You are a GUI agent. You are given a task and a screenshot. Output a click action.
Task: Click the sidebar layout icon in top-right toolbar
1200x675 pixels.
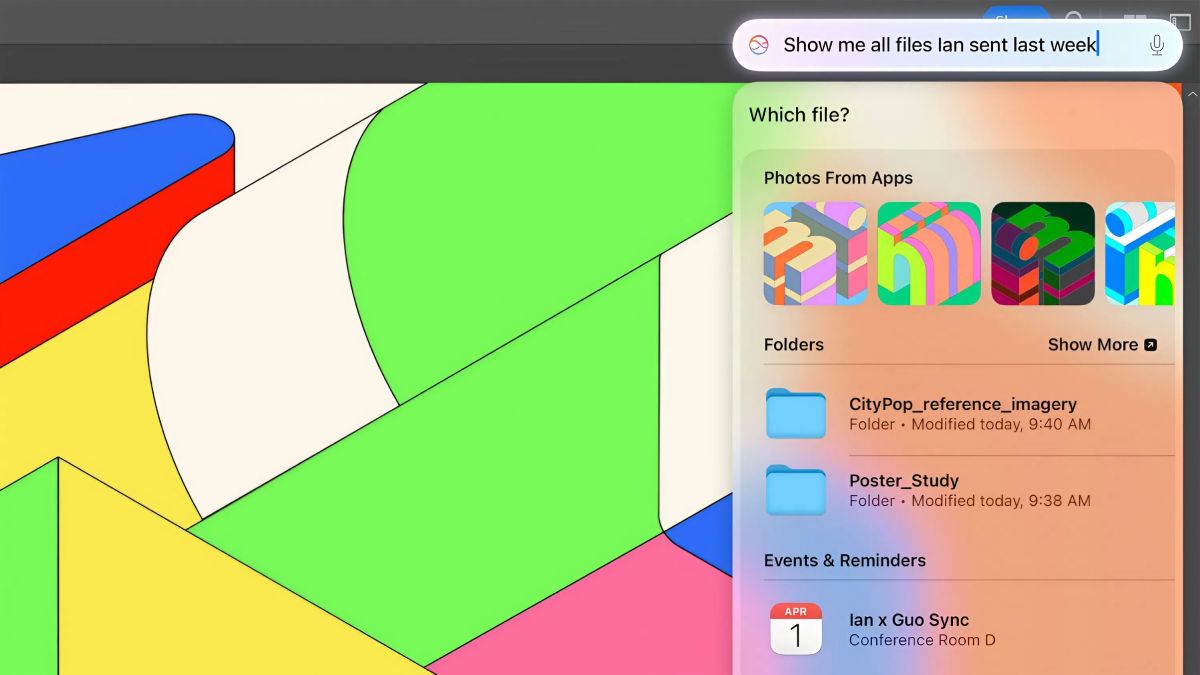click(x=1181, y=22)
